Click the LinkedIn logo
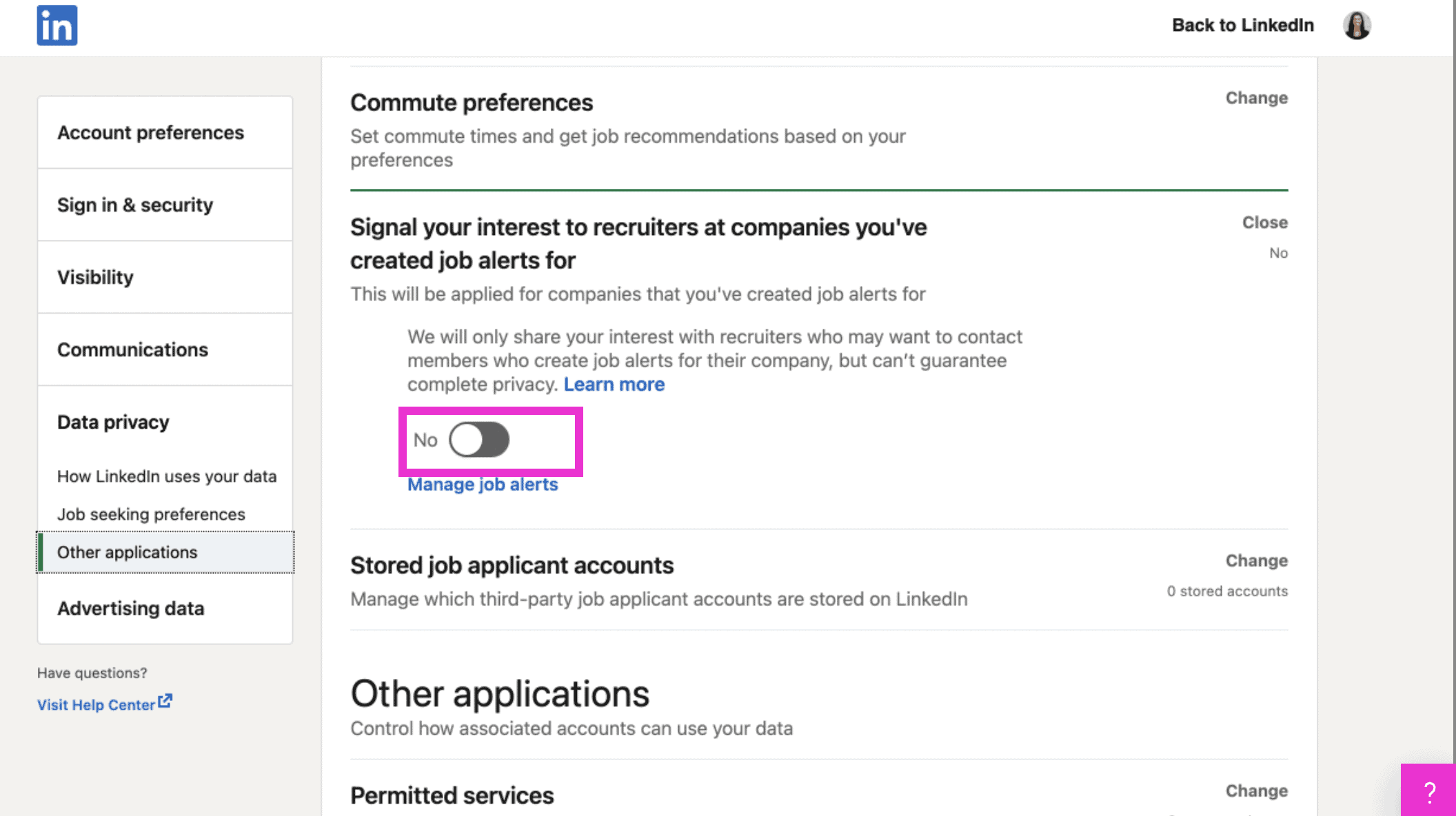Screen dimensions: 1456x816 57,25
